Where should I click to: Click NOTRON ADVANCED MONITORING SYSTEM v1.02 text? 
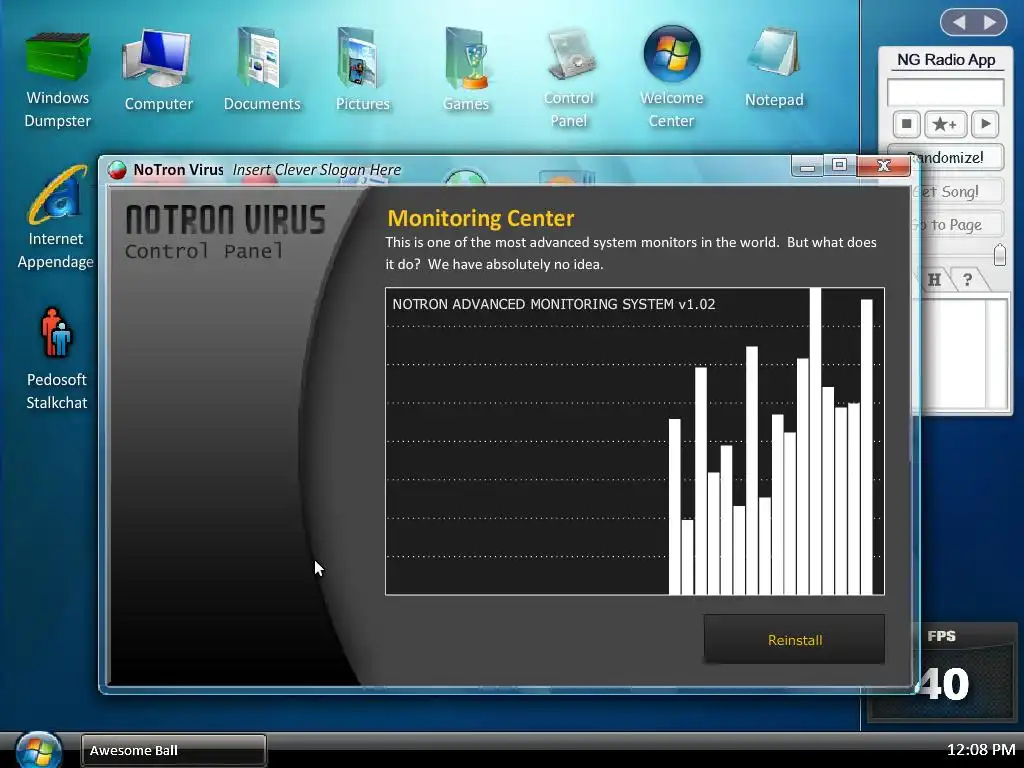554,304
